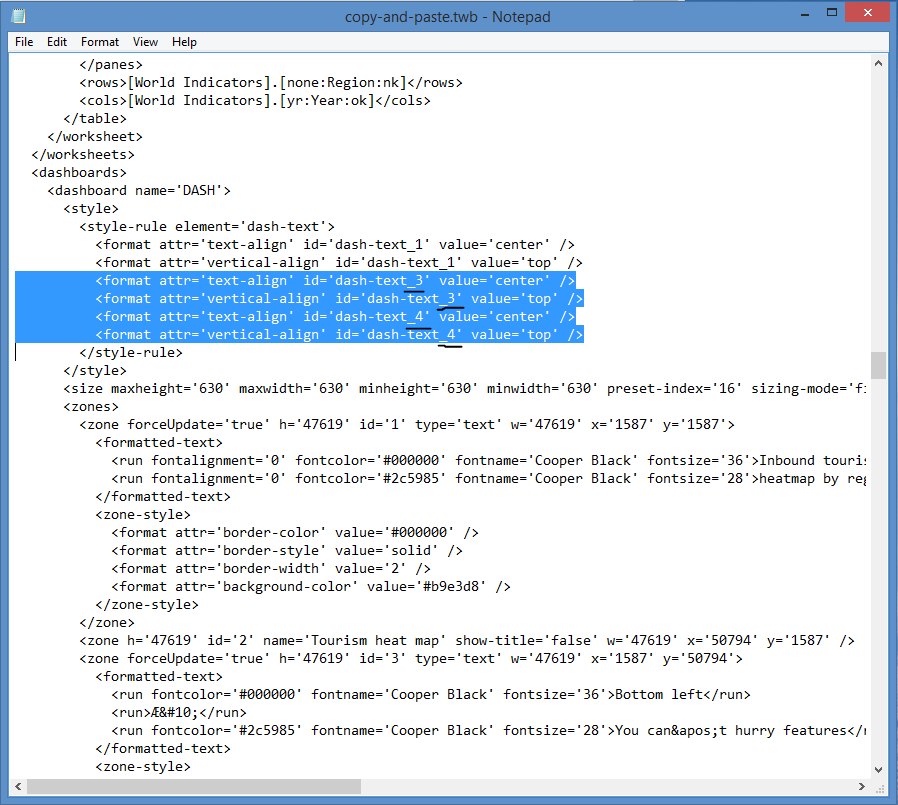
Task: Click the vertical scrollbar up arrow
Action: coord(877,62)
